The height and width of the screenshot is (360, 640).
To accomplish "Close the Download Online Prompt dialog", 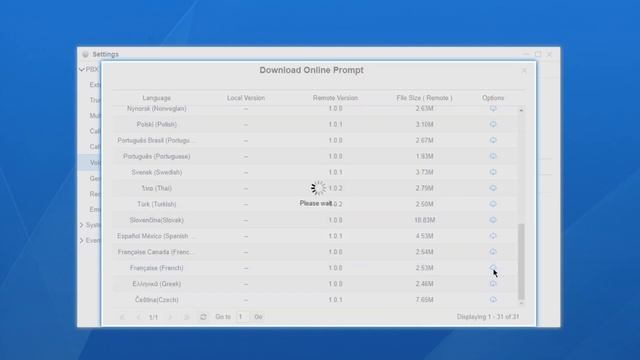I will [524, 70].
